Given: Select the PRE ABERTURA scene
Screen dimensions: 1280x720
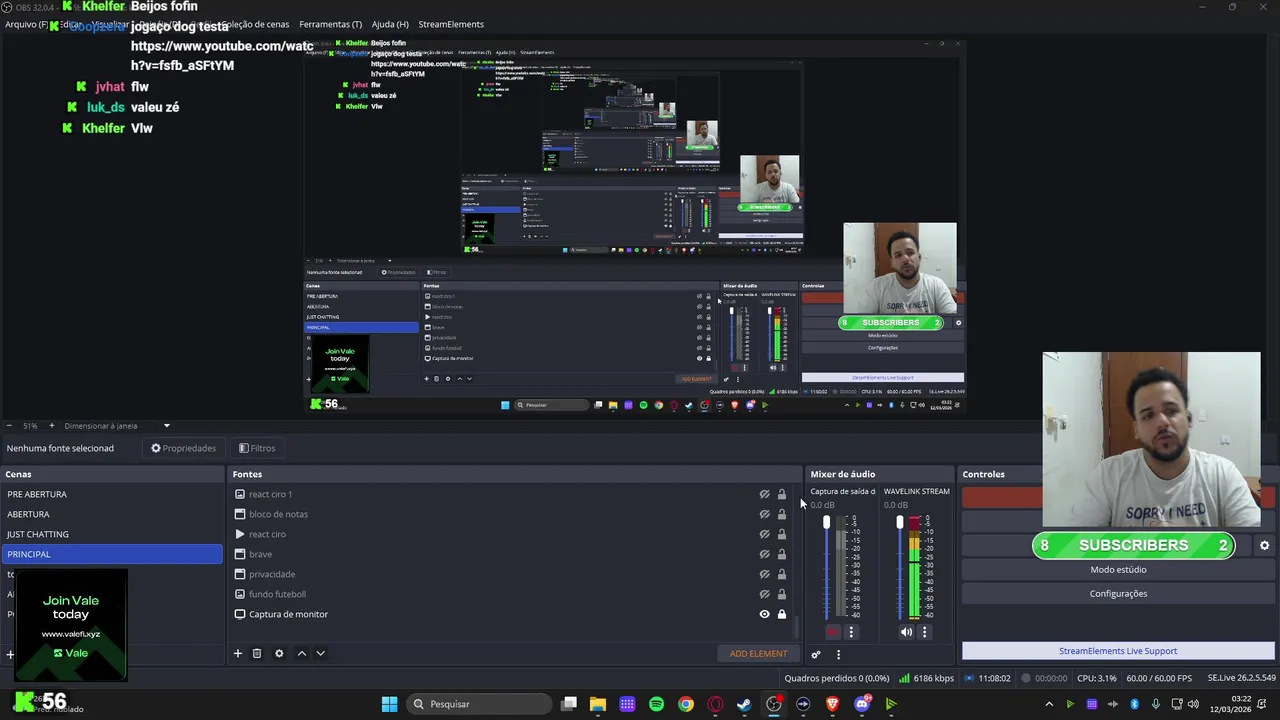Looking at the screenshot, I should 112,494.
